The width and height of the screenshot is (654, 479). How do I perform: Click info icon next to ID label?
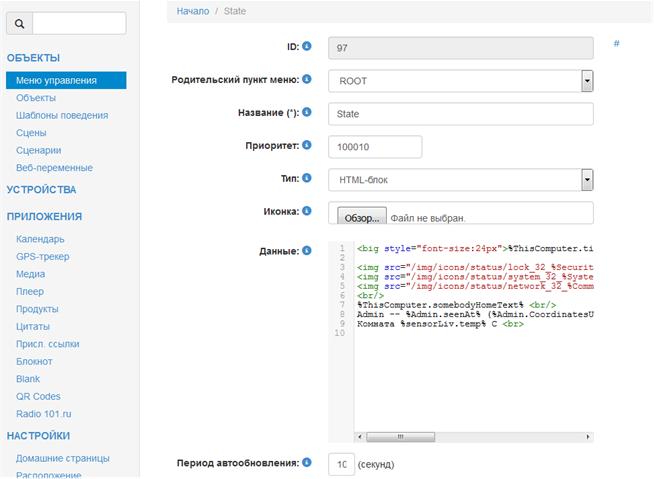pyautogui.click(x=306, y=46)
